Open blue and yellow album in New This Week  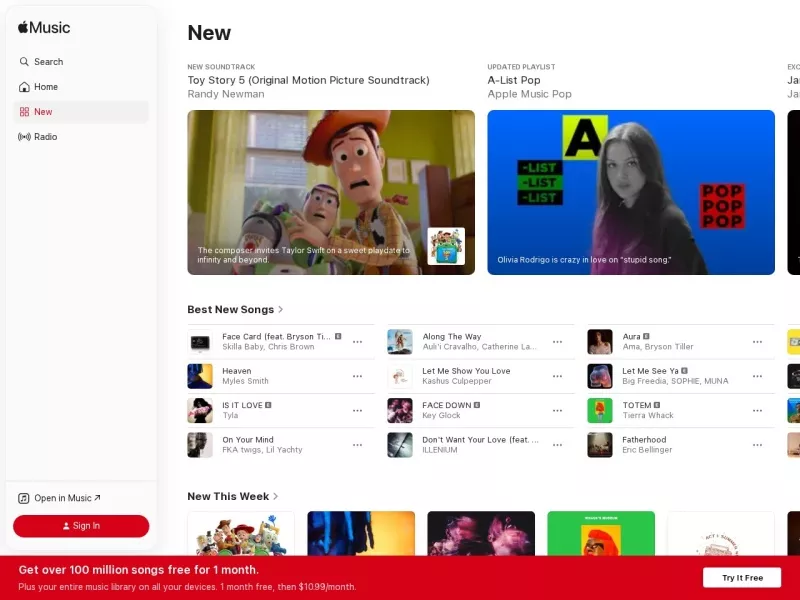click(361, 533)
